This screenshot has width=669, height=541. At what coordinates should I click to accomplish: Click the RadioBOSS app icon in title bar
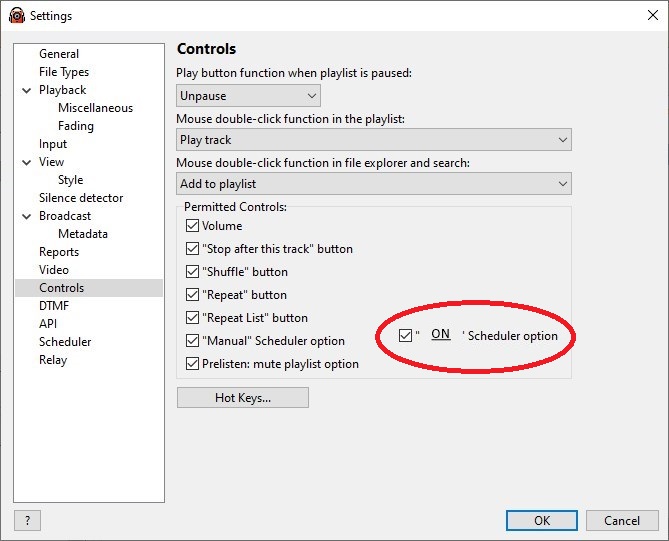pos(17,15)
